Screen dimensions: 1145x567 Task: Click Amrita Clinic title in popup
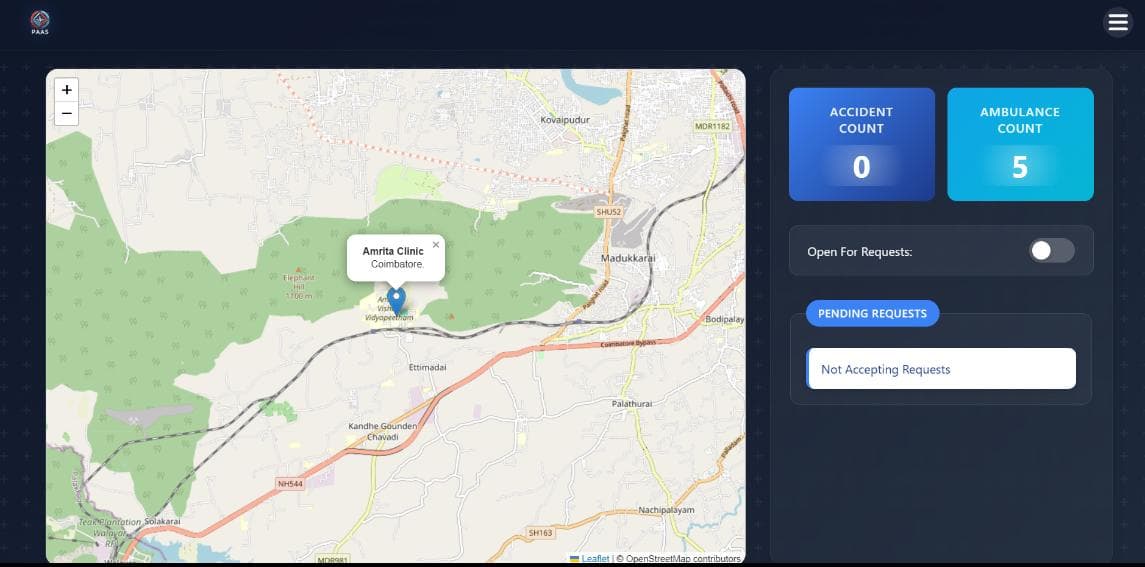(x=393, y=251)
